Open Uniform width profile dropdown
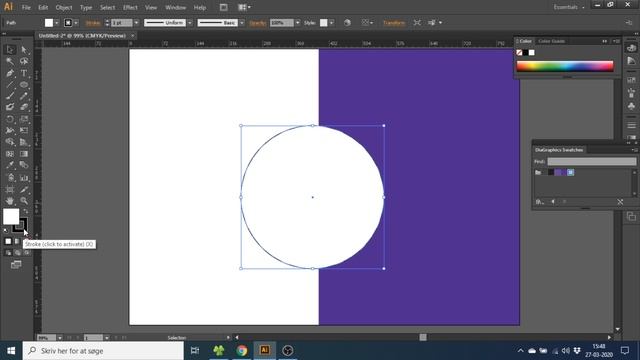Screen dimensions: 640x360 pyautogui.click(x=190, y=23)
